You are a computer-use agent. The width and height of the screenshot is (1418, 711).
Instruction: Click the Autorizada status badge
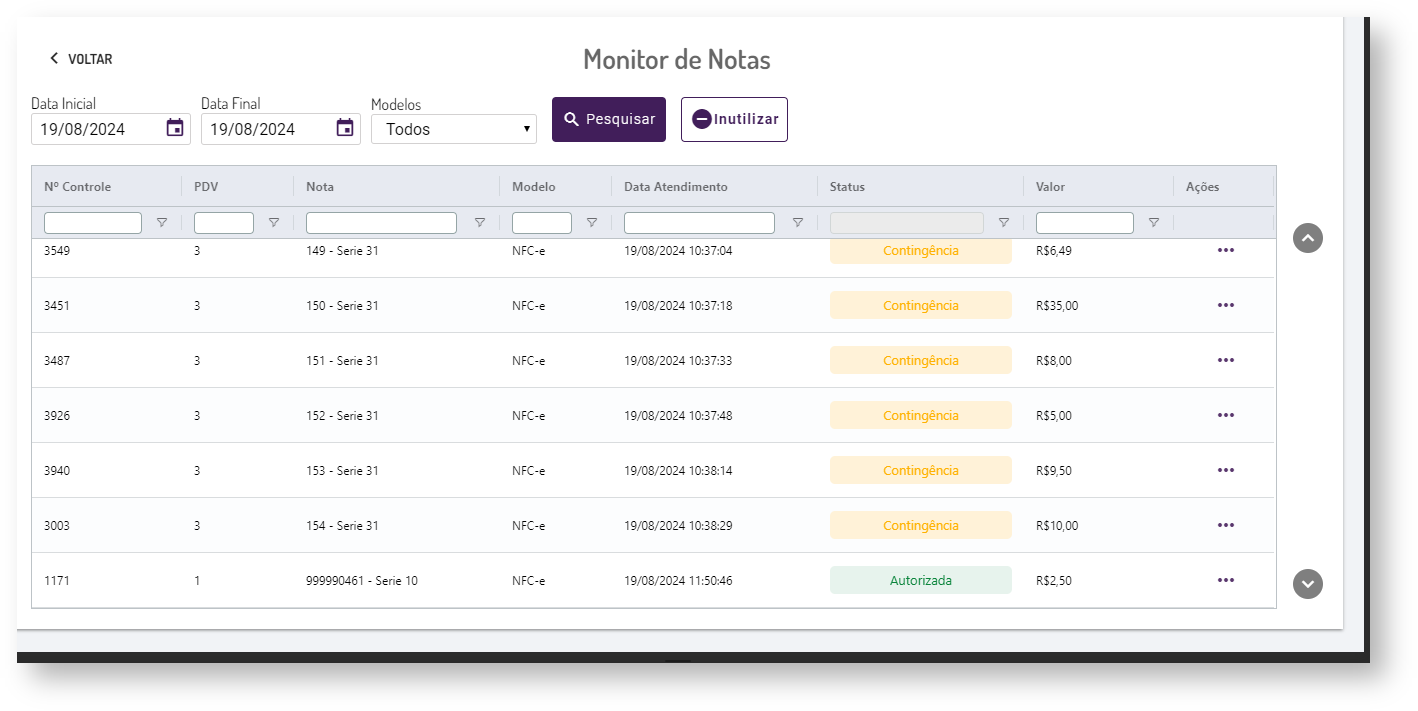[920, 580]
